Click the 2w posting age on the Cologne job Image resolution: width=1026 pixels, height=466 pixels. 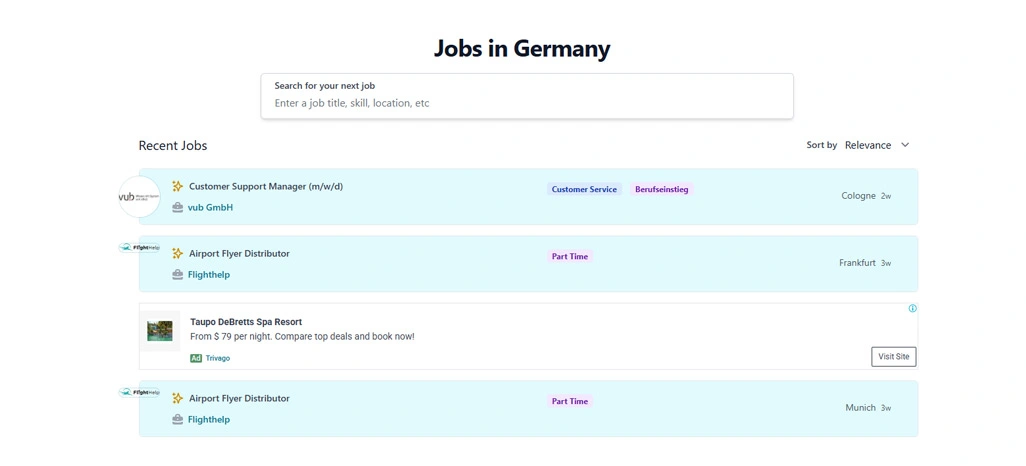(x=886, y=196)
